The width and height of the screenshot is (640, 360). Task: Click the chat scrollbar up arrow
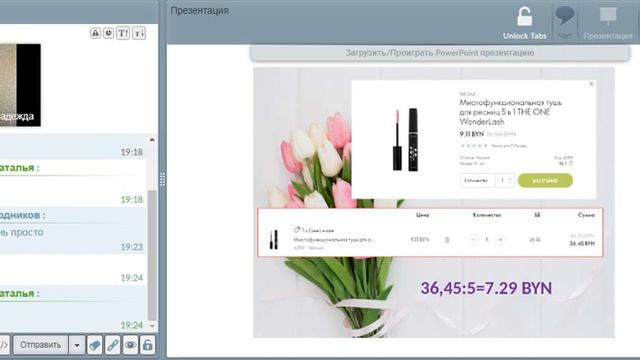(x=152, y=140)
